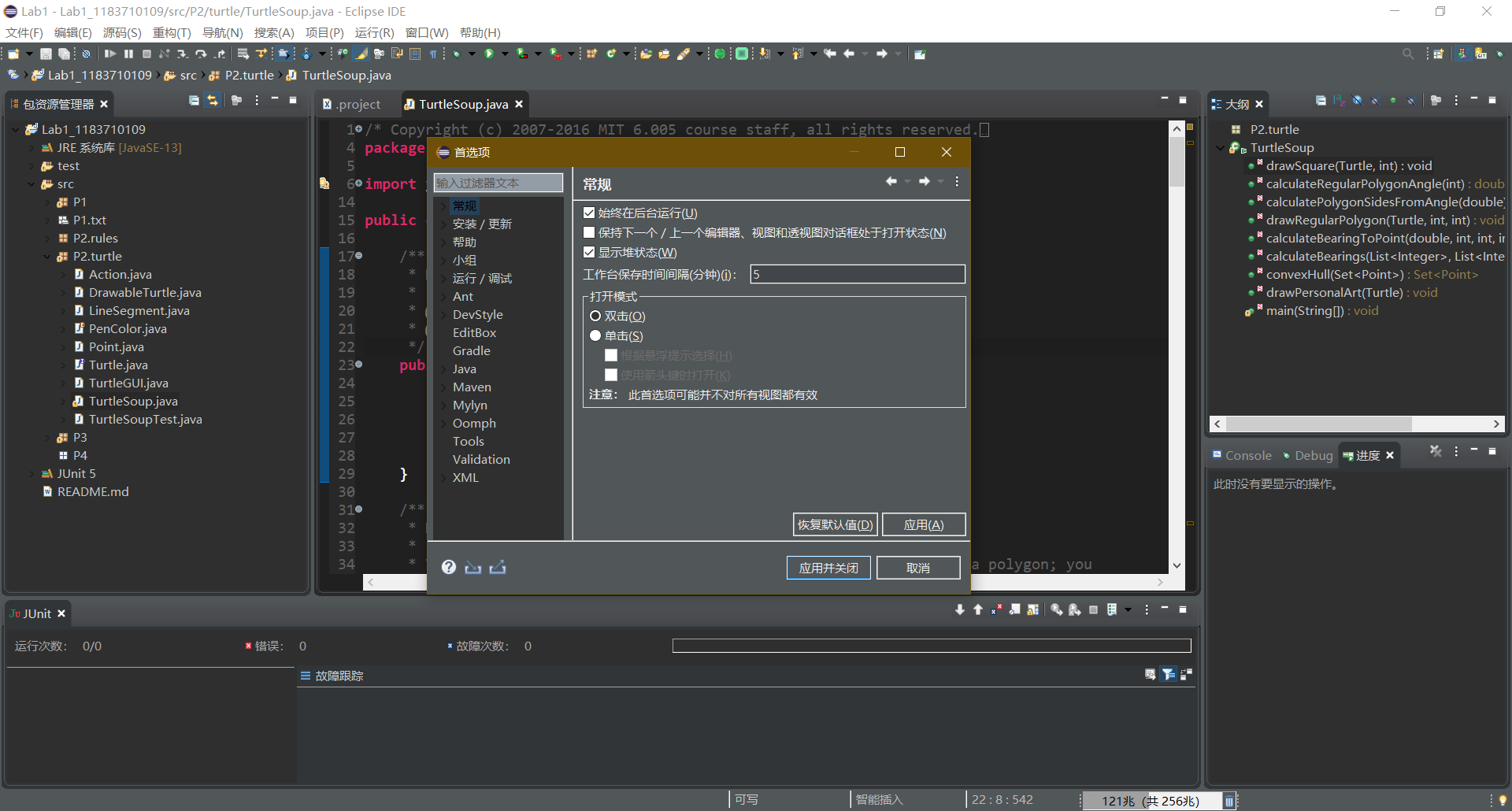This screenshot has width=1512, height=811.
Task: Click the New Java Package toolbar icon
Action: pos(591,54)
